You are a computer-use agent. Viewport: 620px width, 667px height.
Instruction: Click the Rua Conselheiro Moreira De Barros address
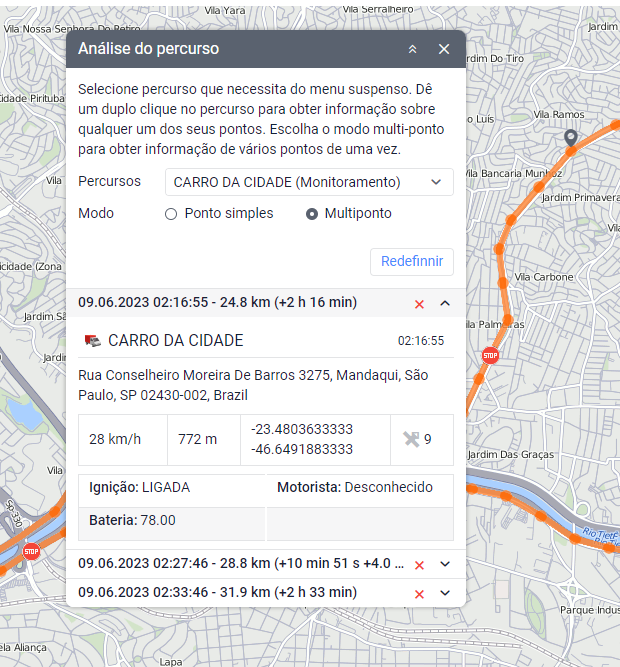pyautogui.click(x=253, y=385)
